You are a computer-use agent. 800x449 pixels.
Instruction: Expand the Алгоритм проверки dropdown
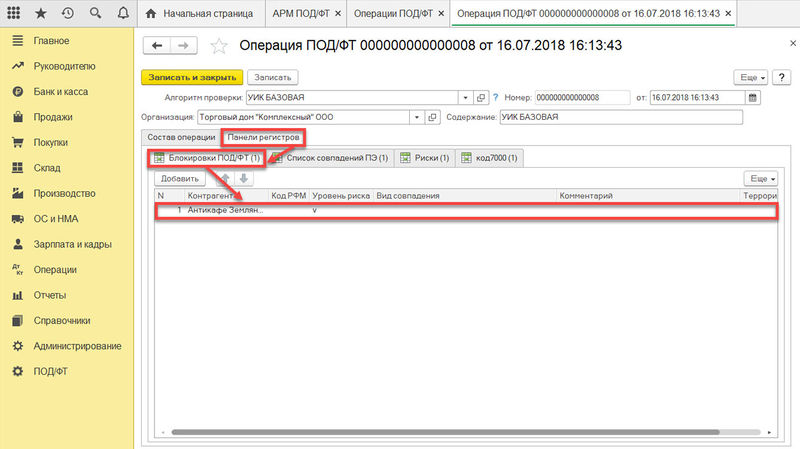464,97
